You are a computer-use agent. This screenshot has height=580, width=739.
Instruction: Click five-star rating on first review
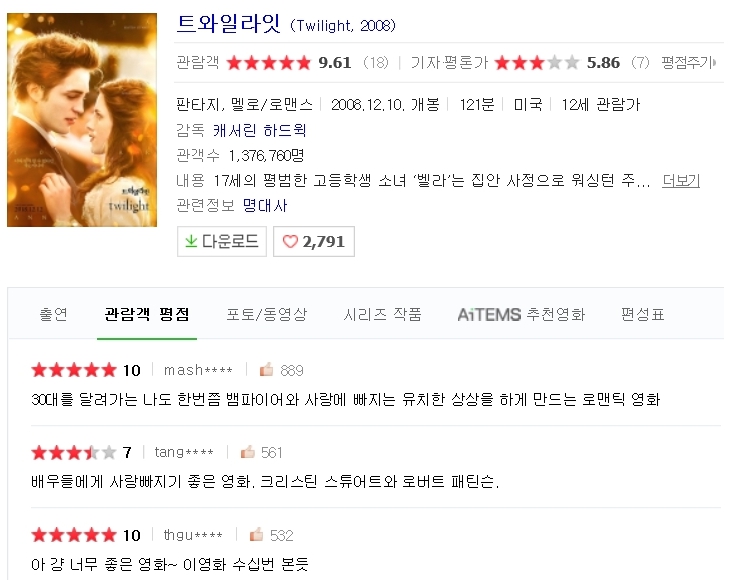tap(74, 370)
